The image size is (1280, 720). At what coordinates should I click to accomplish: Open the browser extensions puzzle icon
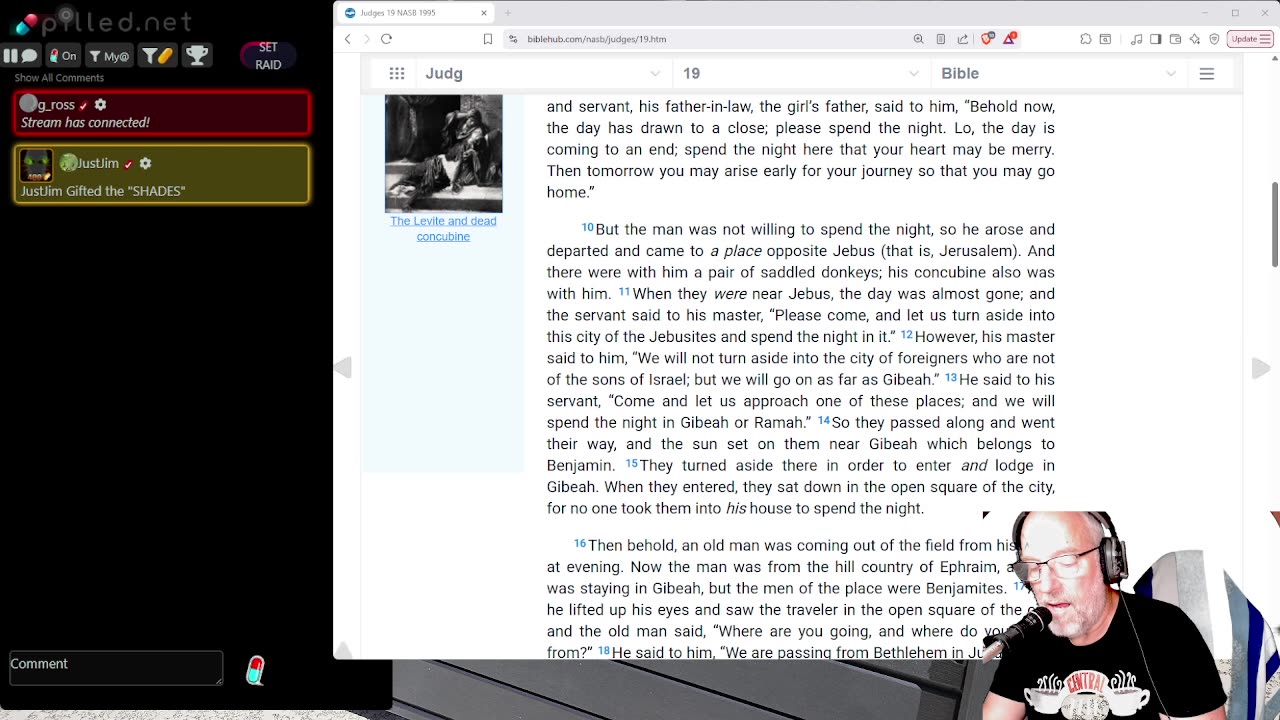pyautogui.click(x=1086, y=39)
